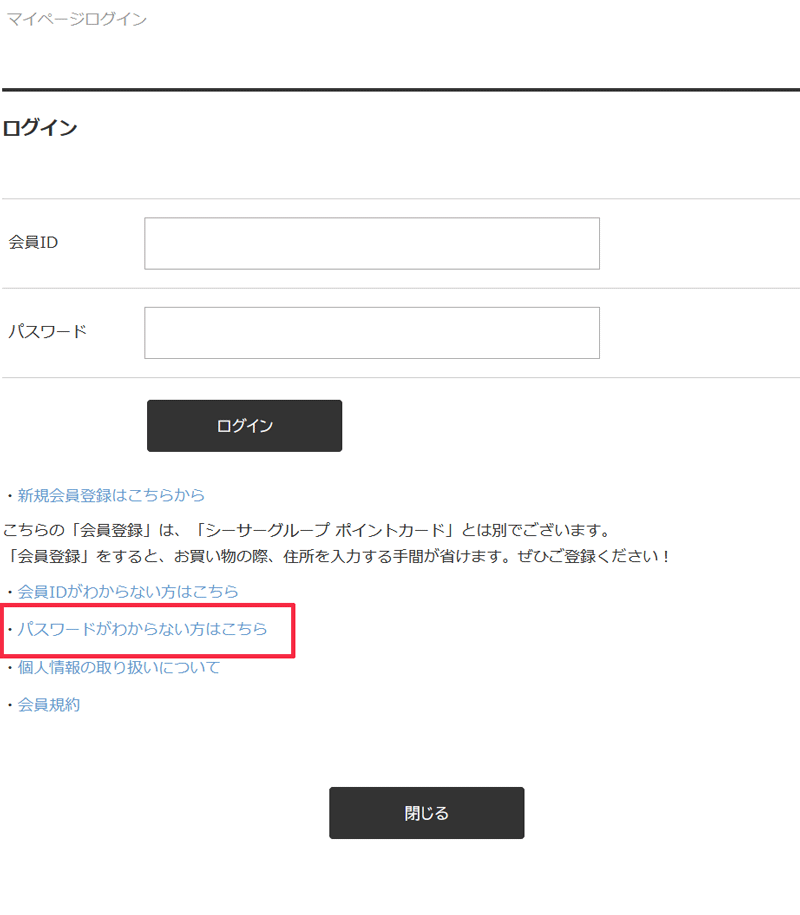Viewport: 800px width, 915px height.
Task: View the 会員規約 terms link
Action: pos(49,705)
